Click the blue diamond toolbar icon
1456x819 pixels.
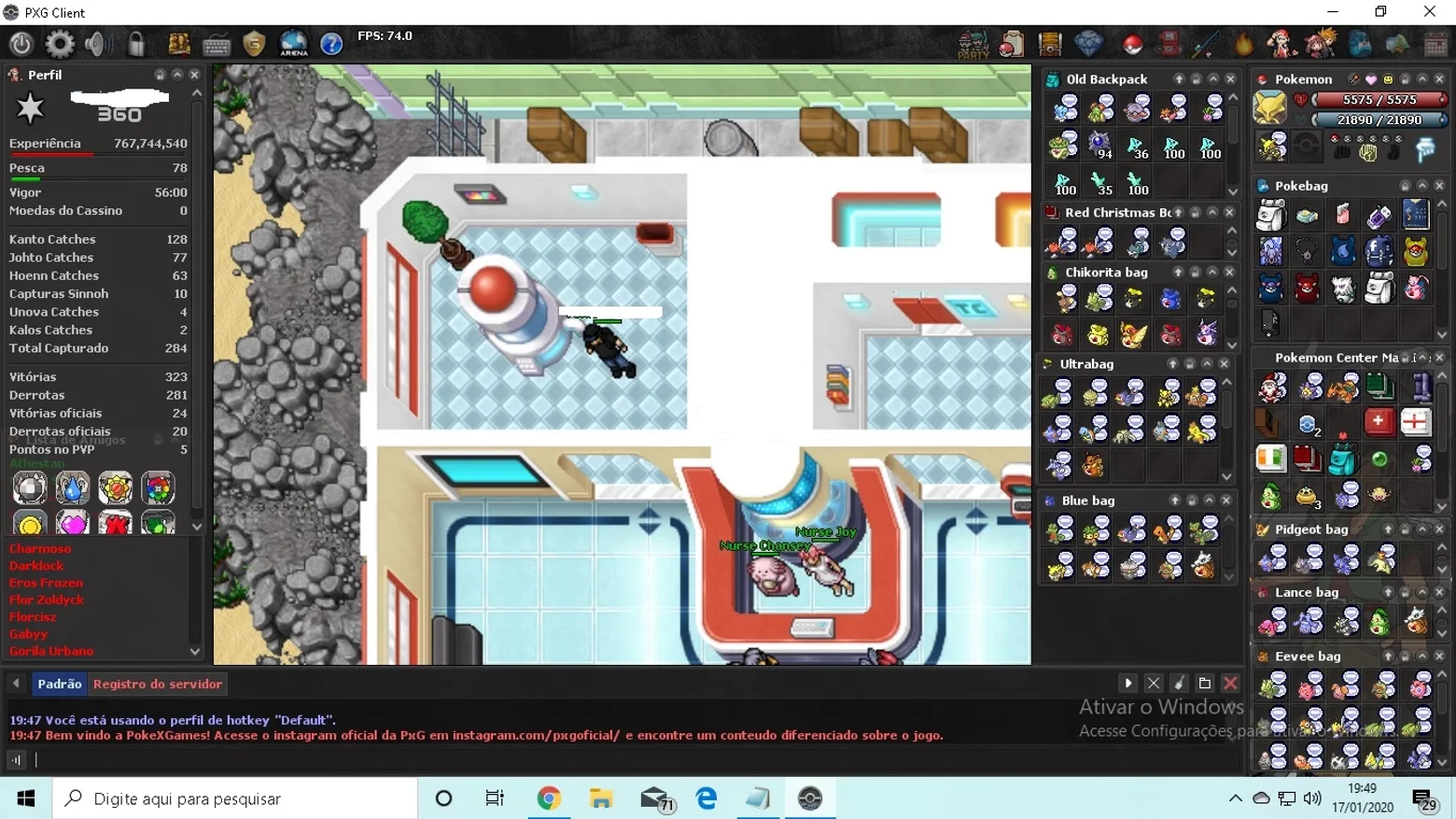click(x=1088, y=43)
